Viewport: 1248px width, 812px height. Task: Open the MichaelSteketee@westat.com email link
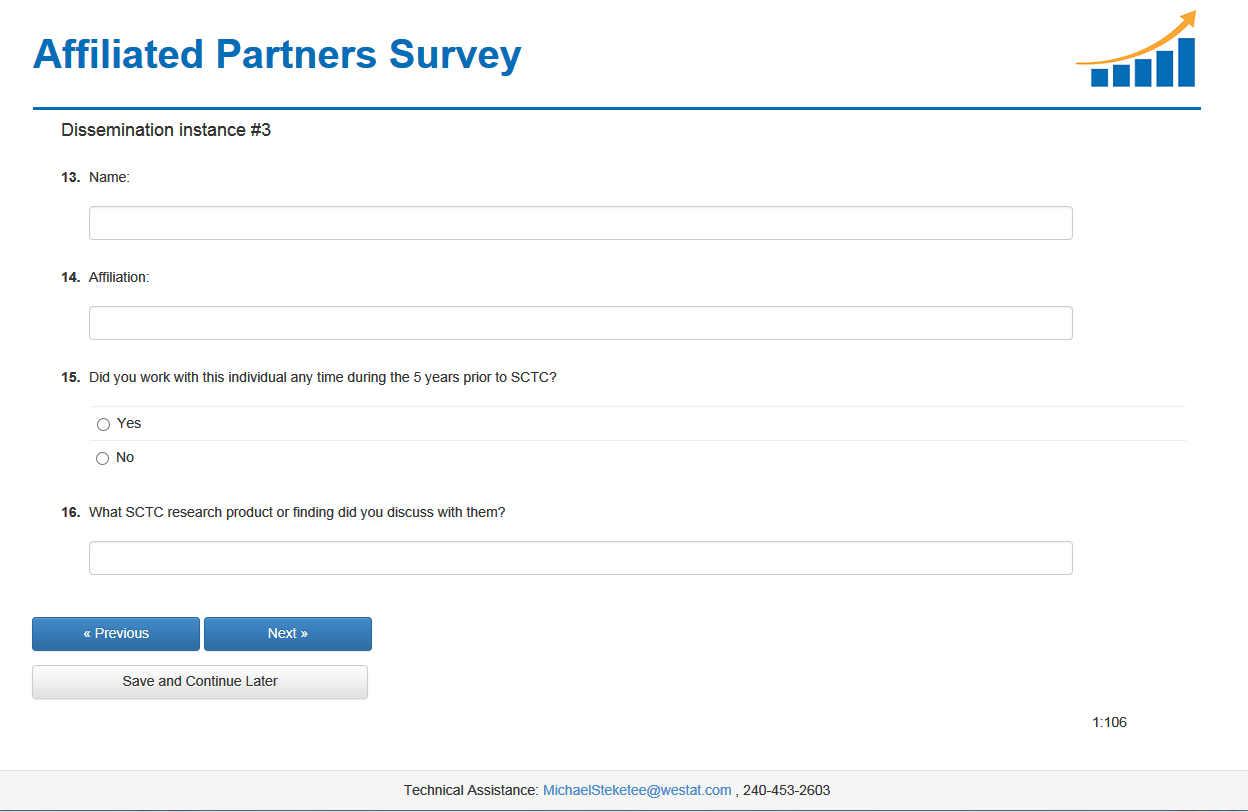click(x=637, y=790)
